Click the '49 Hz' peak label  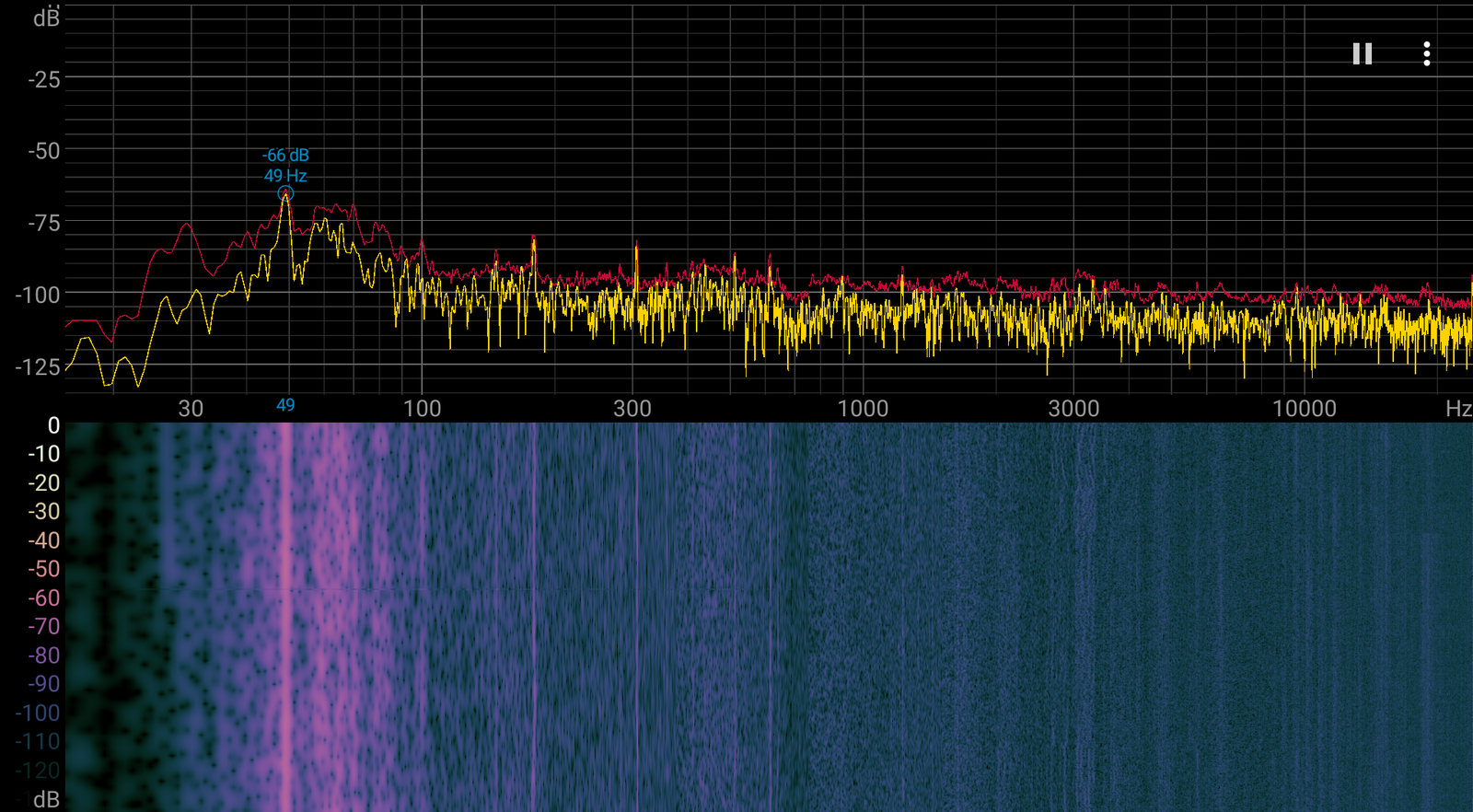point(285,176)
